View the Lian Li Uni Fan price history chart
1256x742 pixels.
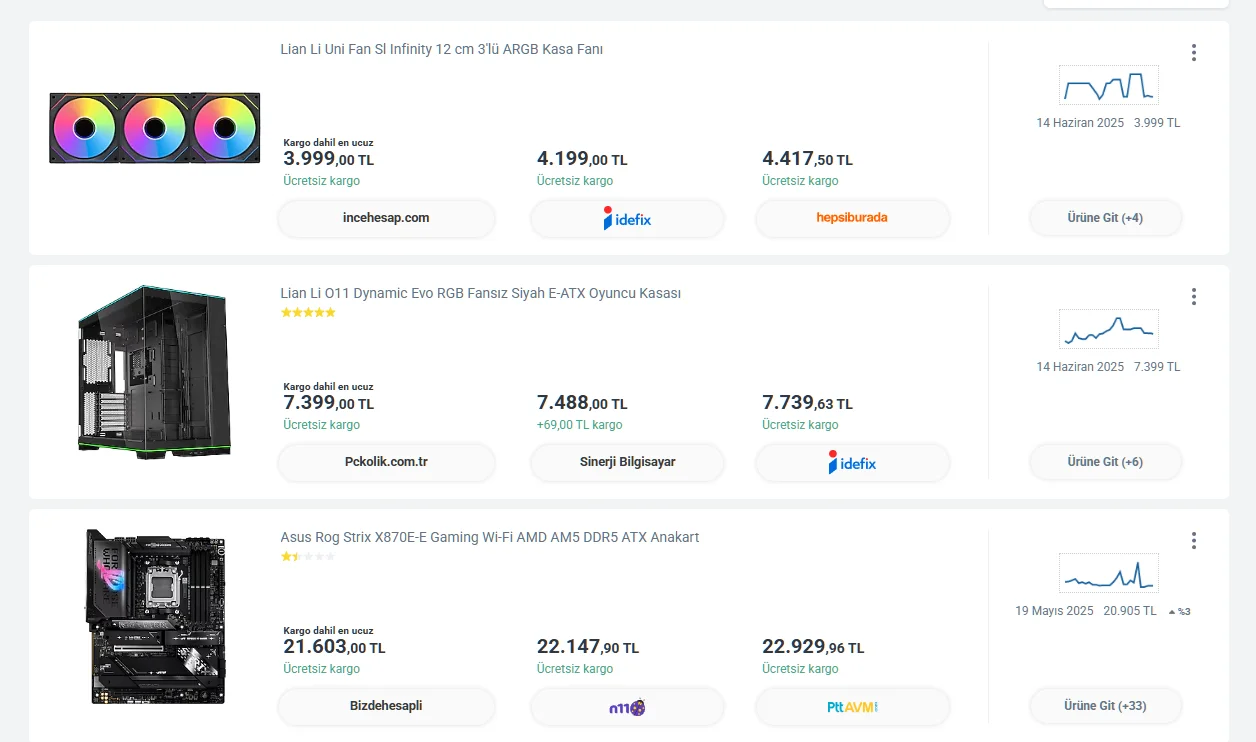(1108, 86)
